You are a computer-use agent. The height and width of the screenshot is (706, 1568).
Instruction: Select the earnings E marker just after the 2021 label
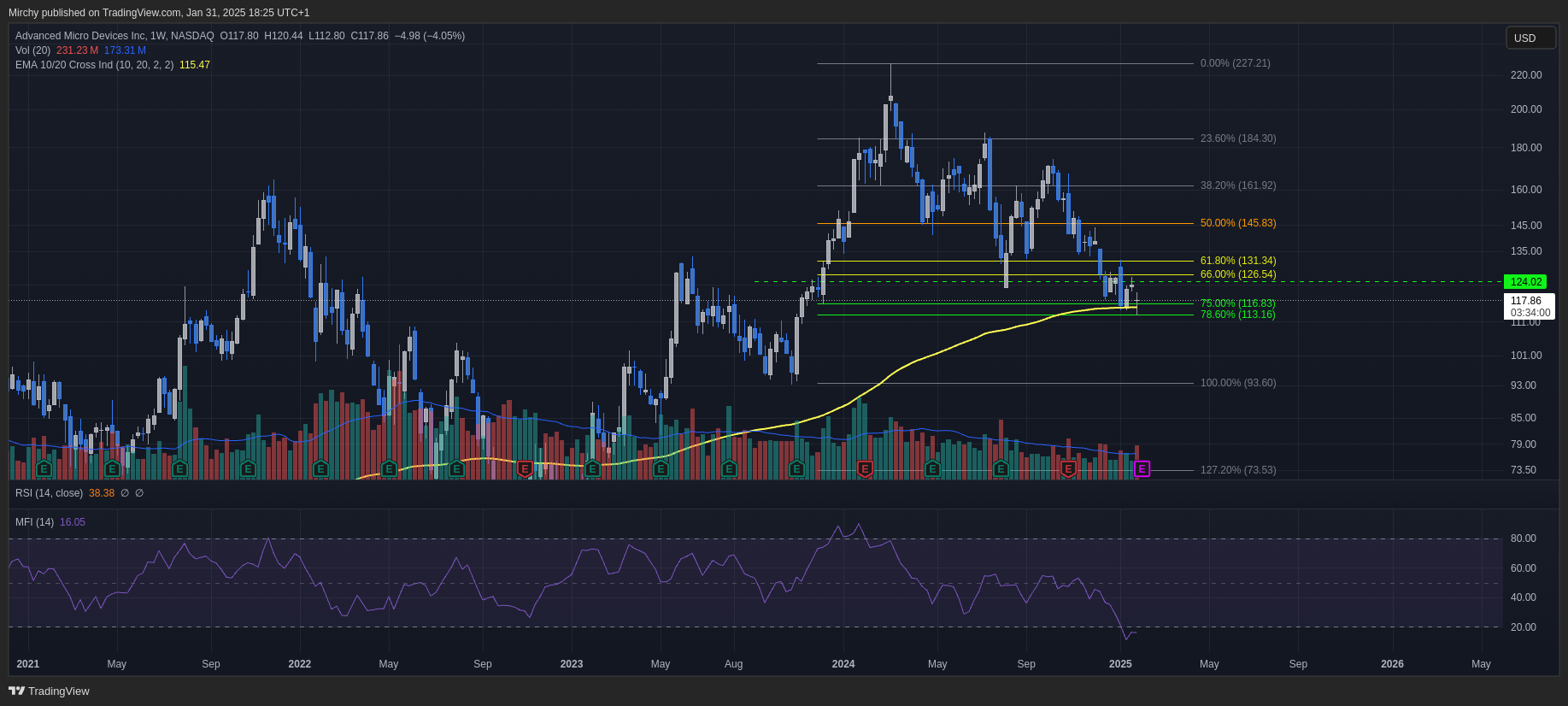[x=44, y=468]
